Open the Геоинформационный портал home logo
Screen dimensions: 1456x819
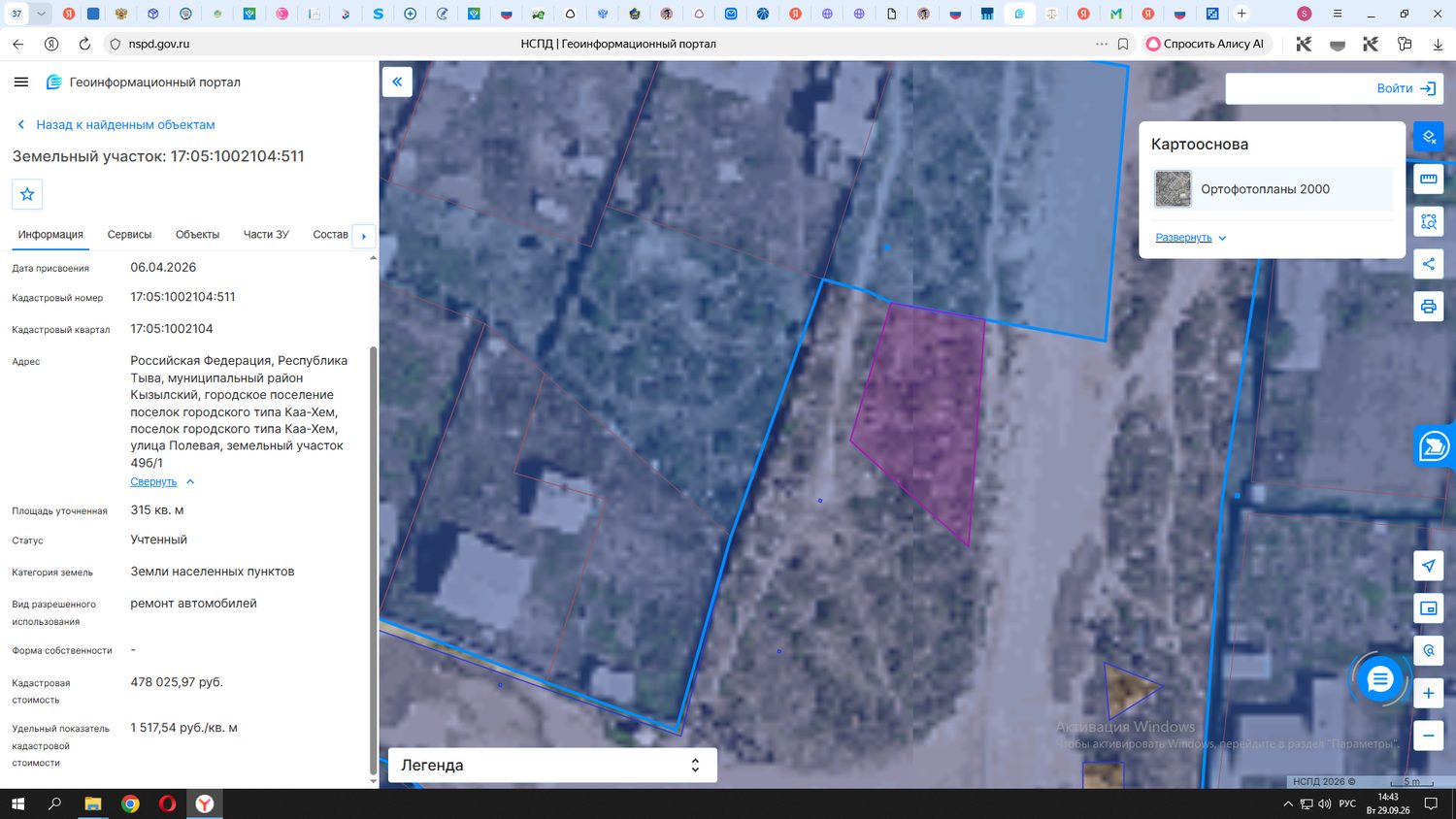(x=144, y=82)
